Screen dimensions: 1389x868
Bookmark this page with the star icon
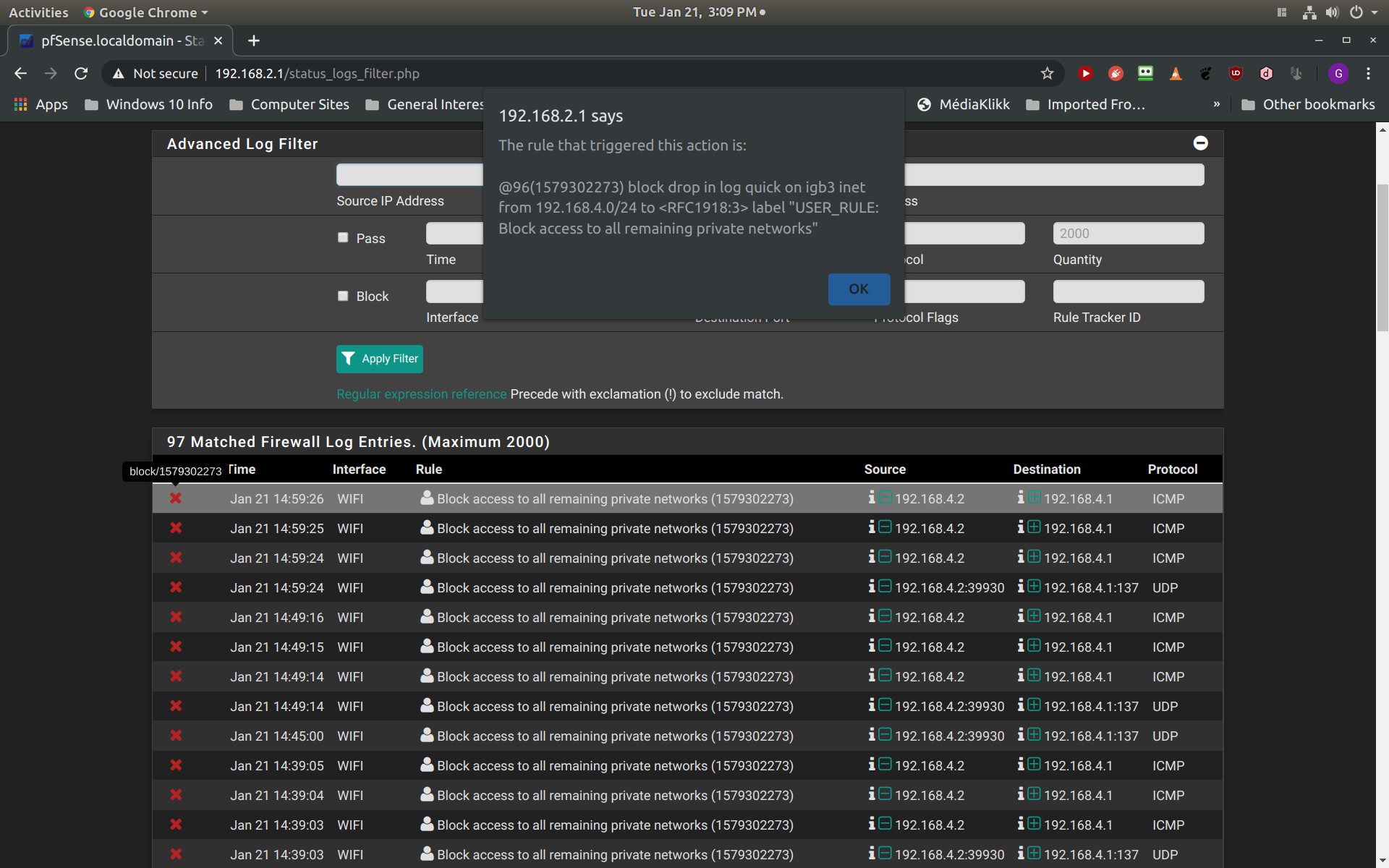point(1047,73)
